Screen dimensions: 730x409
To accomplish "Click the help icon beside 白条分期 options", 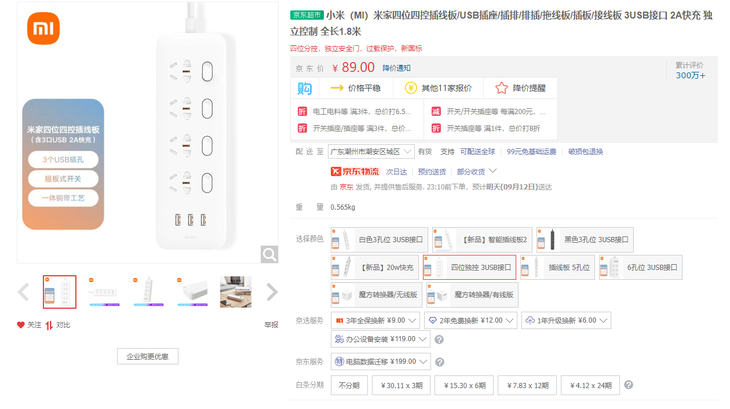I will pos(629,385).
